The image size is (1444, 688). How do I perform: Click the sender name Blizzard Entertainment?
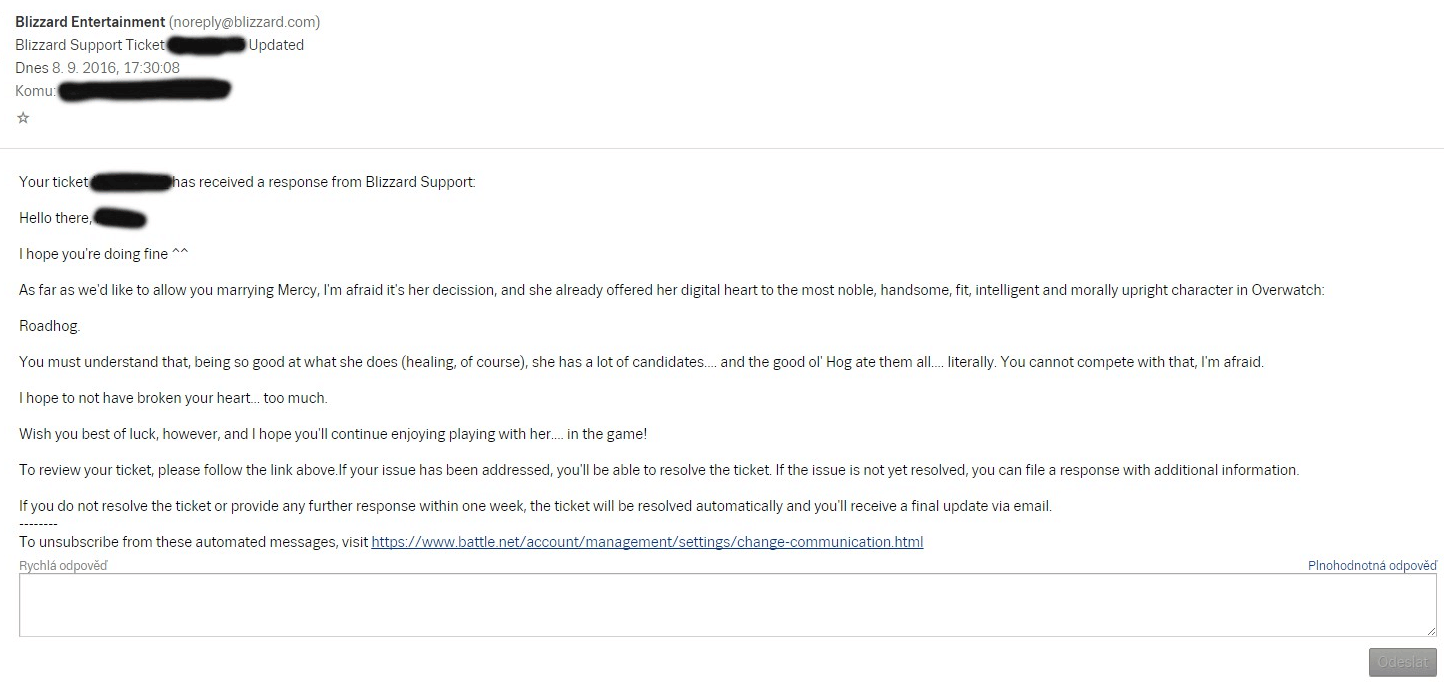point(90,22)
